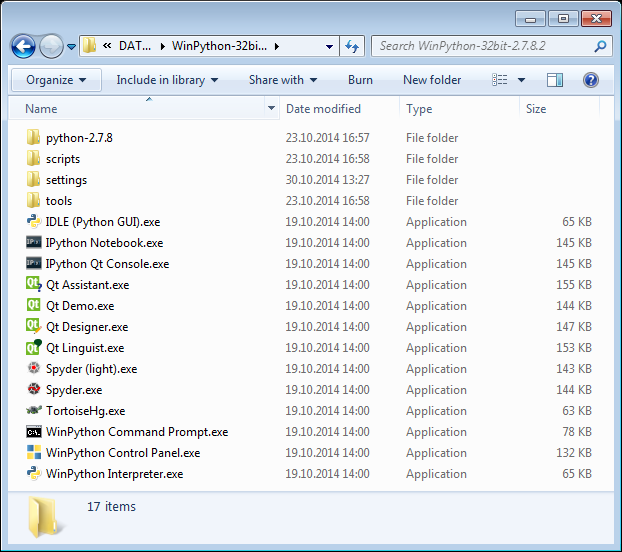Select the Qt Linguist.exe icon
The image size is (622, 552).
coord(34,347)
